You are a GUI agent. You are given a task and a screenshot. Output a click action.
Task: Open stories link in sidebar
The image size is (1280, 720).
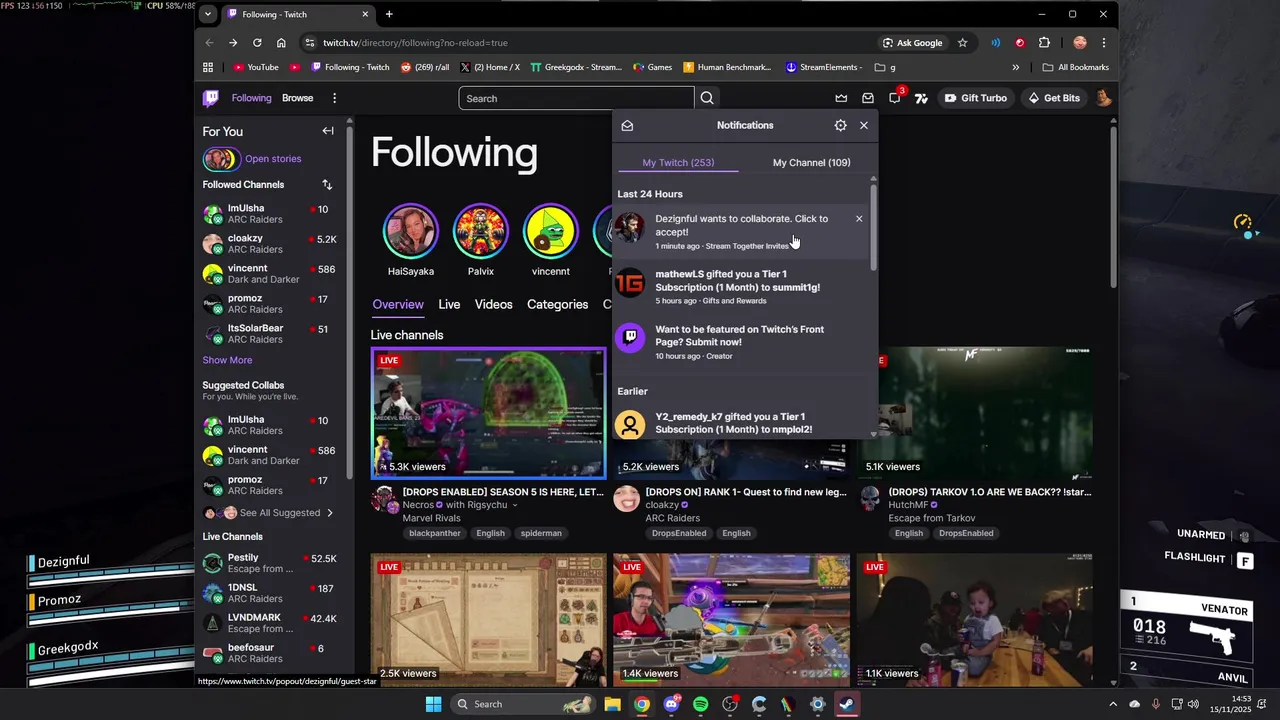pyautogui.click(x=273, y=159)
